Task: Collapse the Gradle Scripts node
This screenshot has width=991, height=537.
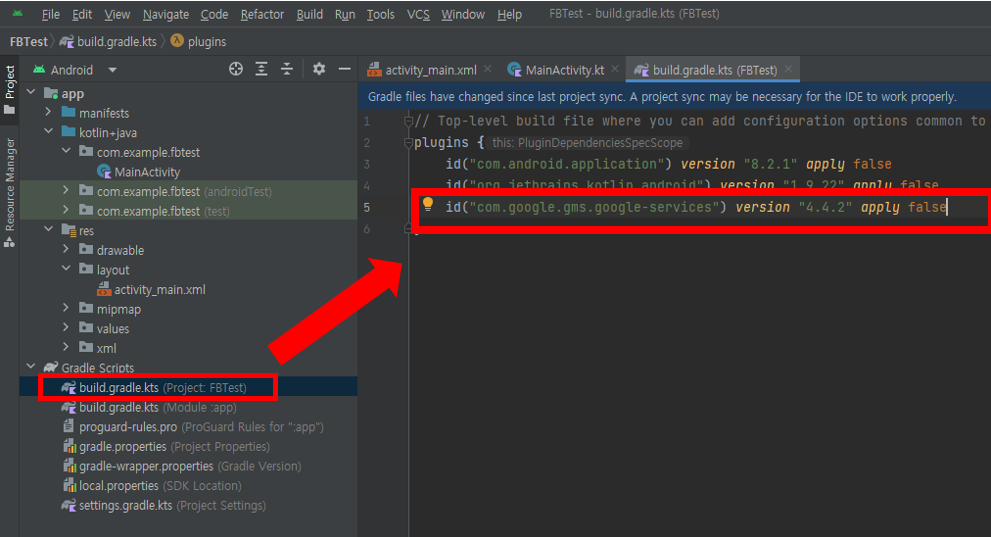Action: [30, 366]
